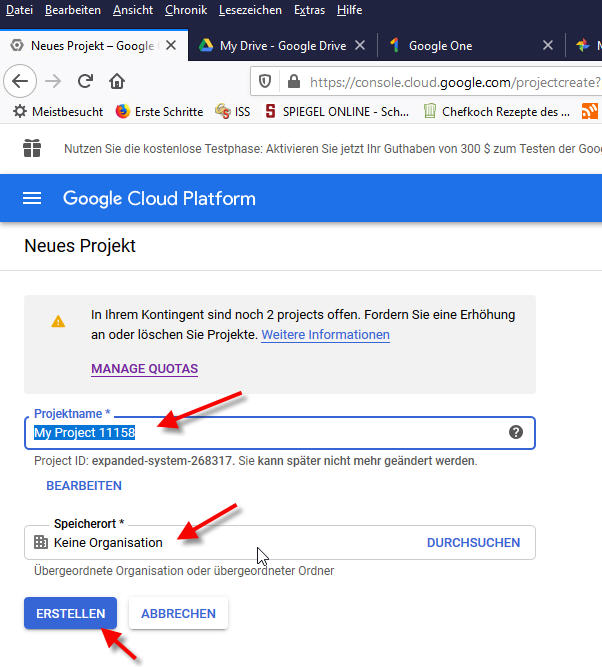Viewport: 602px width, 667px height.
Task: Click the shield tracking protection icon
Action: pos(265,81)
